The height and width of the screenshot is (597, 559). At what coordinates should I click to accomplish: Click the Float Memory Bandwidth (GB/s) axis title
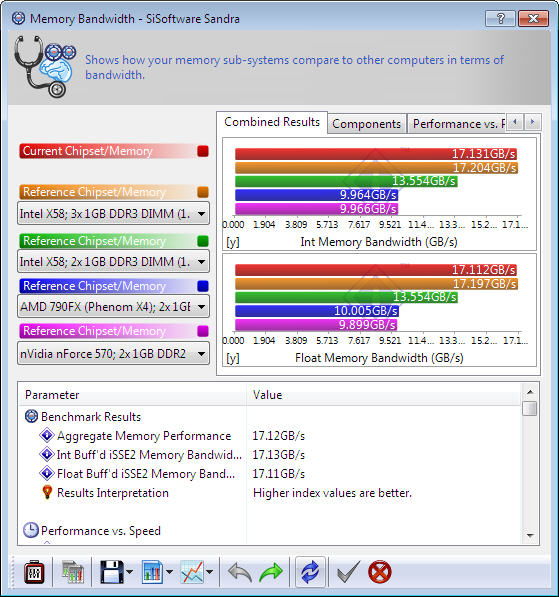[x=379, y=358]
